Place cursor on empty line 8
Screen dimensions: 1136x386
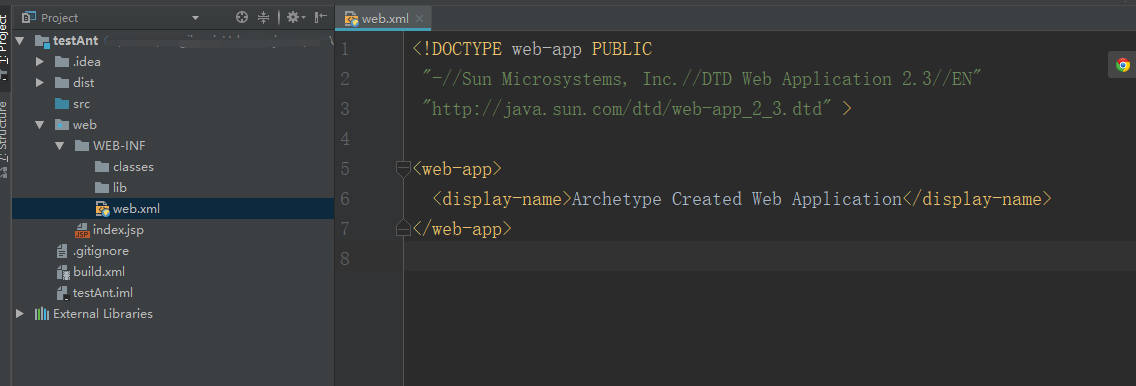click(769, 259)
